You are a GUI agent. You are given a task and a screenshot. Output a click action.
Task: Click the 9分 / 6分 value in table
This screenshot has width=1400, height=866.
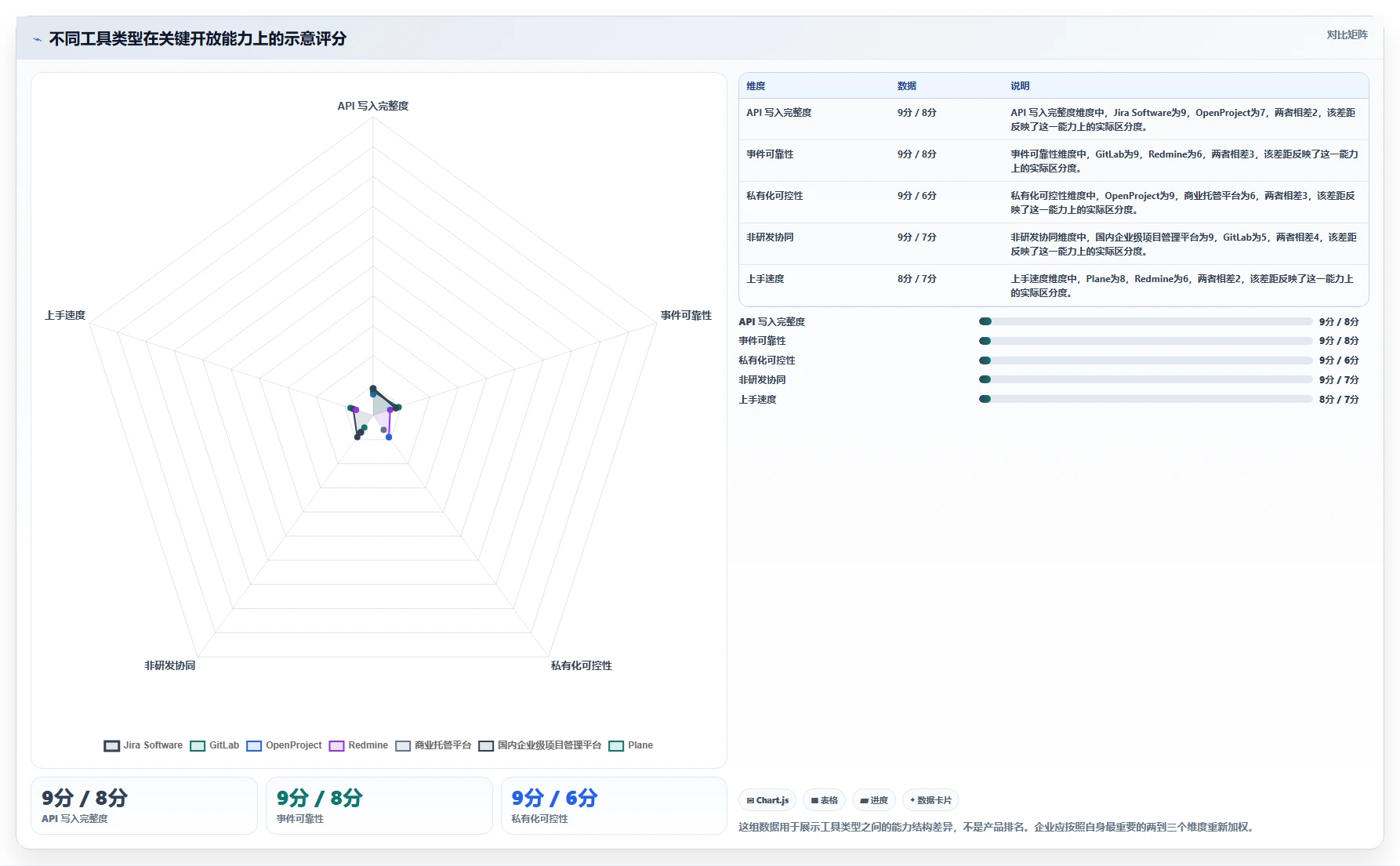pyautogui.click(x=917, y=196)
